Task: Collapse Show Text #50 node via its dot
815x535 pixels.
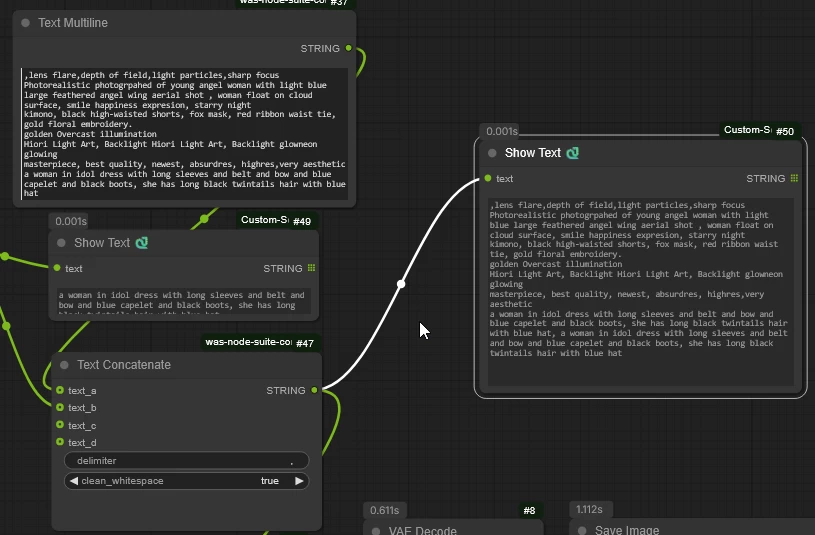Action: click(x=492, y=153)
